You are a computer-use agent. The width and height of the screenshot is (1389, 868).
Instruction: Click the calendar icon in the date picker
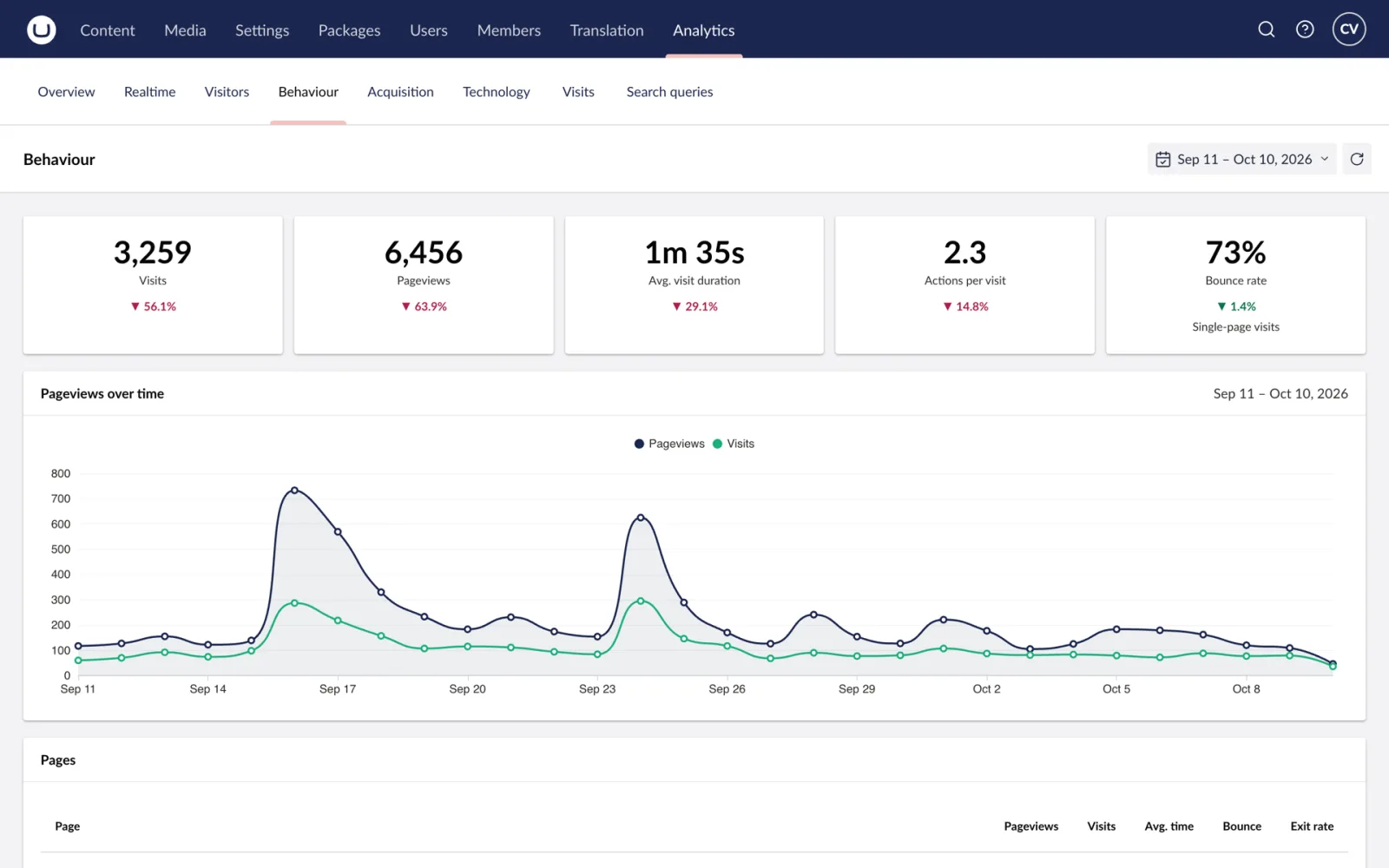coord(1163,160)
